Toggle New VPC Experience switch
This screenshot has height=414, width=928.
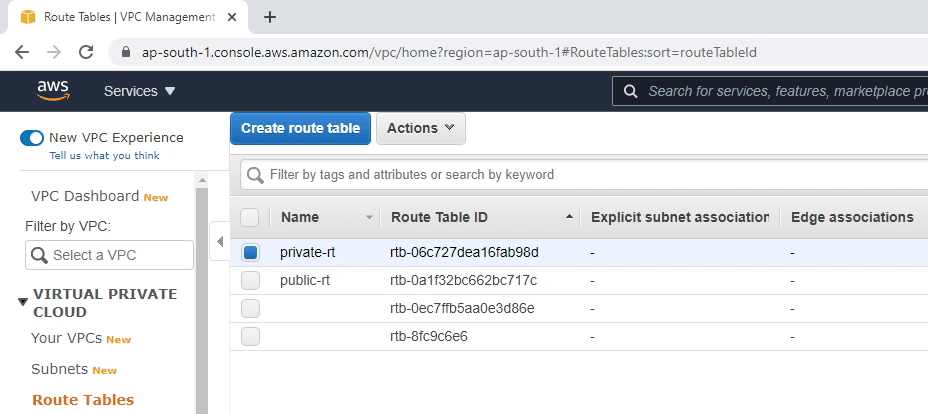click(32, 138)
